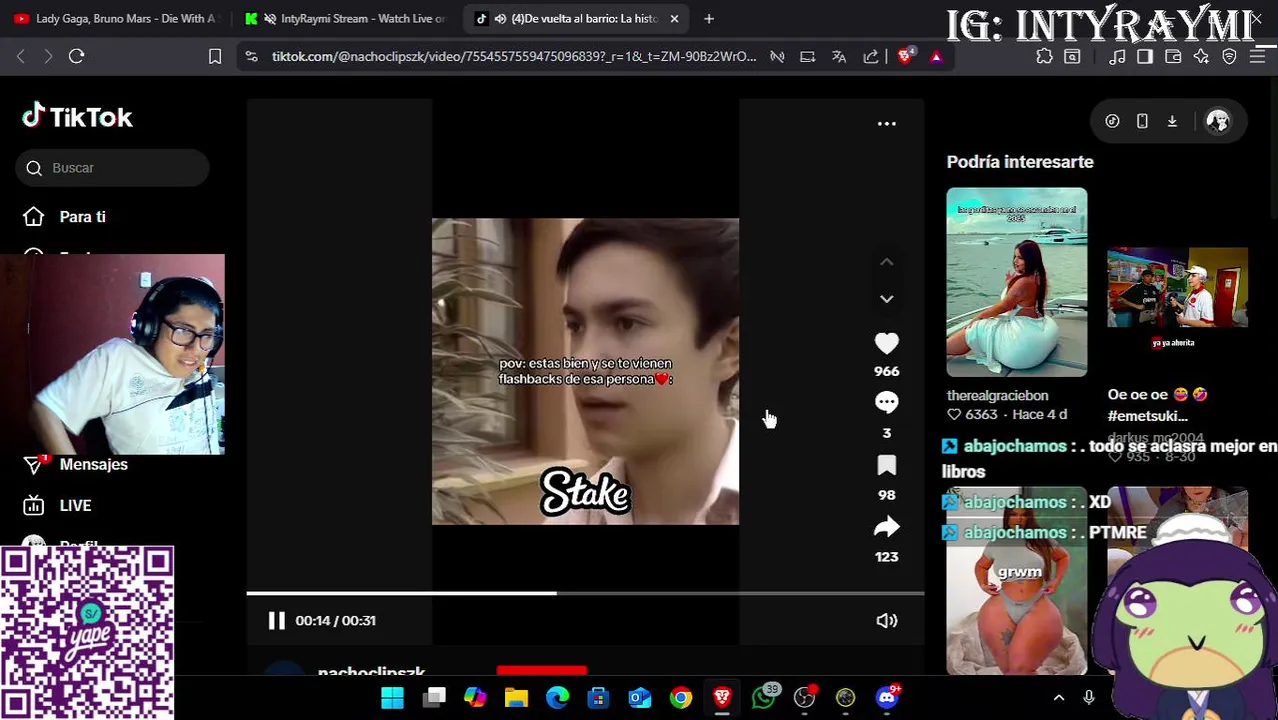Open Brave Rewards triangle icon
1278x720 pixels.
pos(936,56)
